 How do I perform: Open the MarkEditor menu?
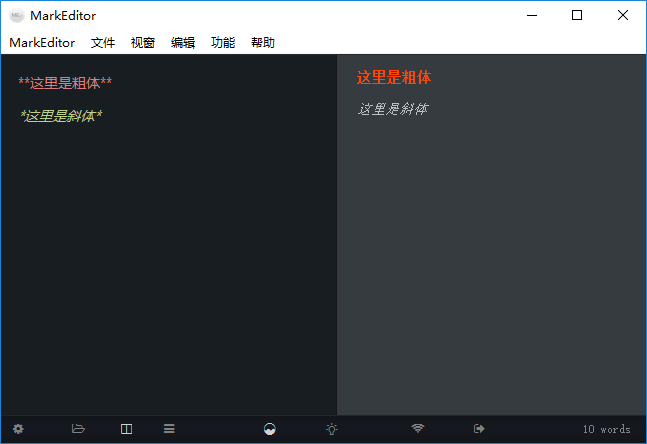click(42, 43)
